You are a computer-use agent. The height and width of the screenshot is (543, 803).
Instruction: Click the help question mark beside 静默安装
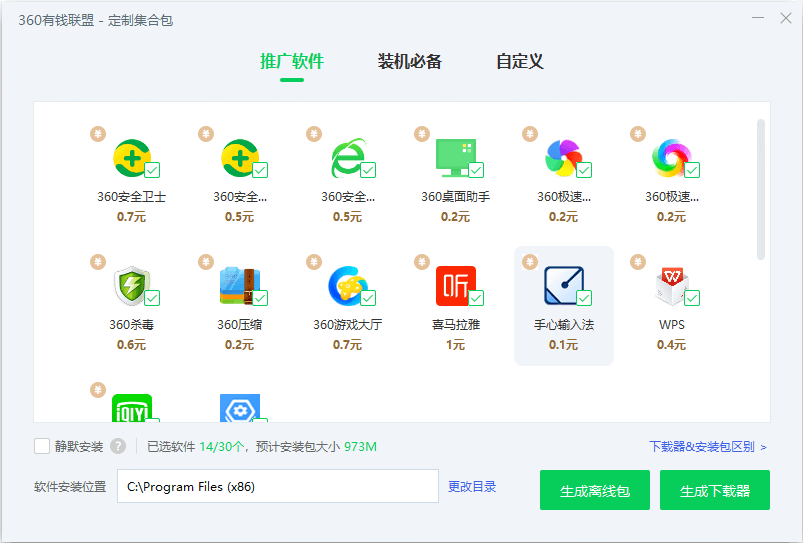click(118, 446)
